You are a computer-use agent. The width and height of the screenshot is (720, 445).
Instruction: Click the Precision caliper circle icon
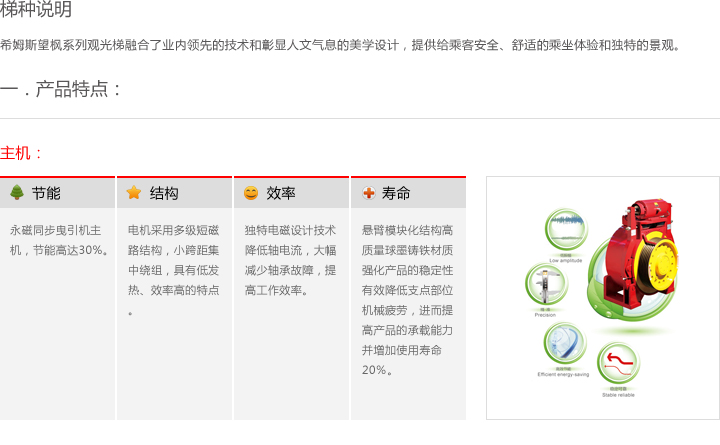tap(545, 283)
